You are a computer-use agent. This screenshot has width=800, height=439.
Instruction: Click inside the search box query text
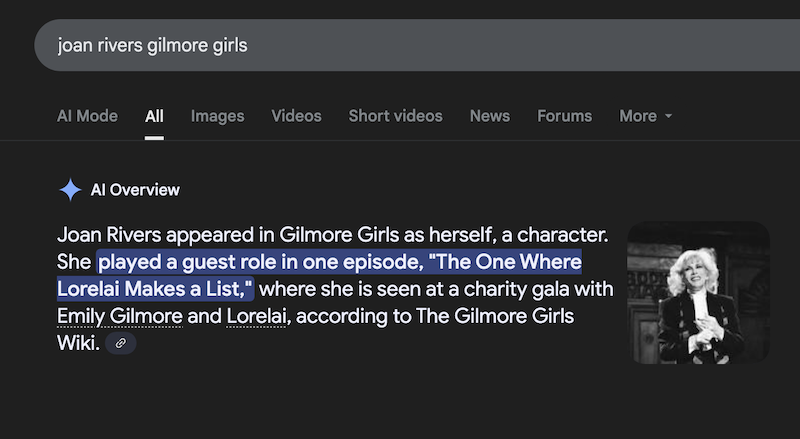pyautogui.click(x=153, y=45)
